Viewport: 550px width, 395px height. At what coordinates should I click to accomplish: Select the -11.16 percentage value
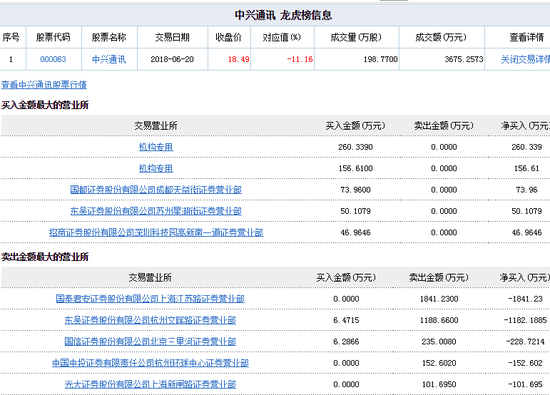[300, 59]
